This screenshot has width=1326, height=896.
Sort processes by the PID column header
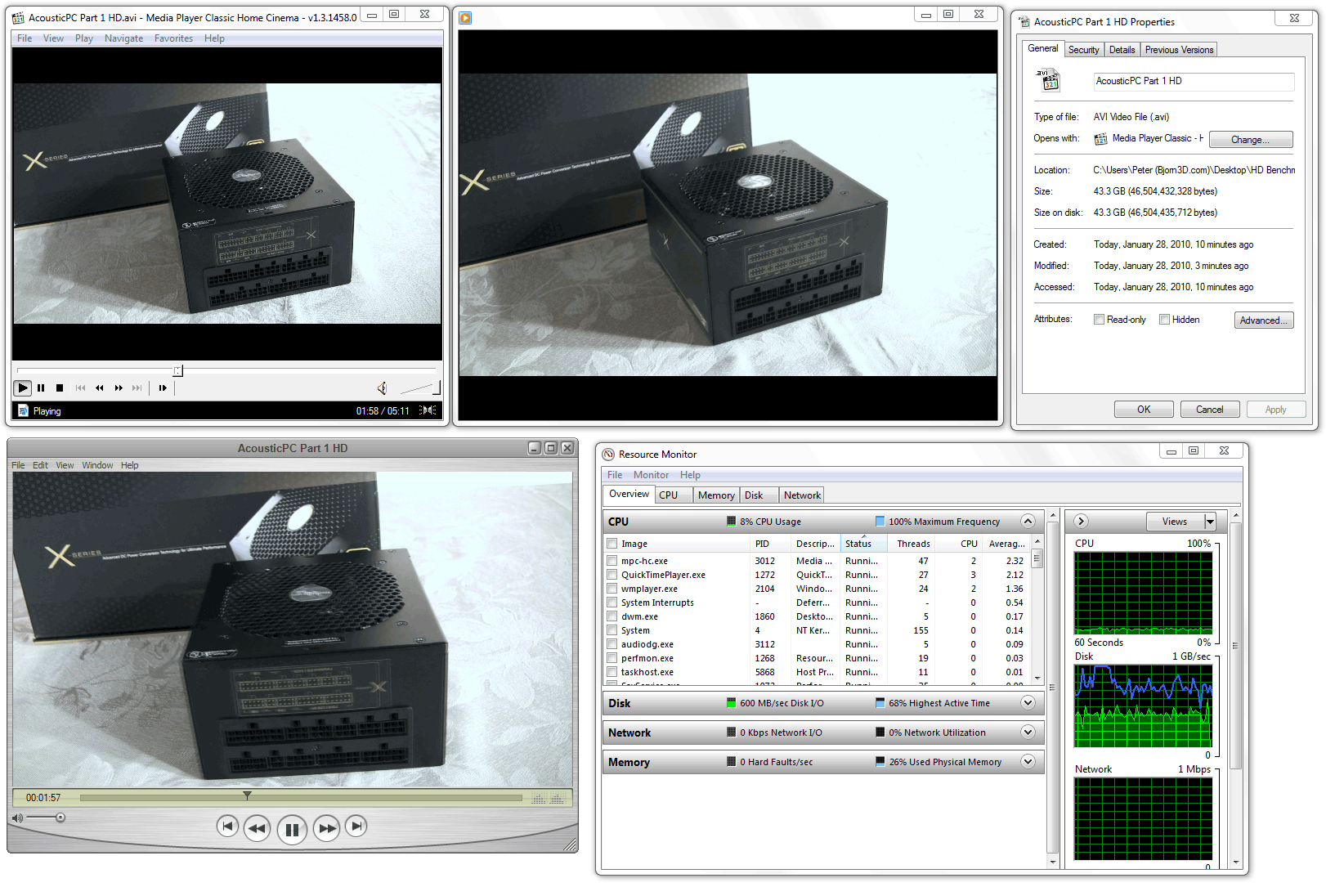coord(771,544)
